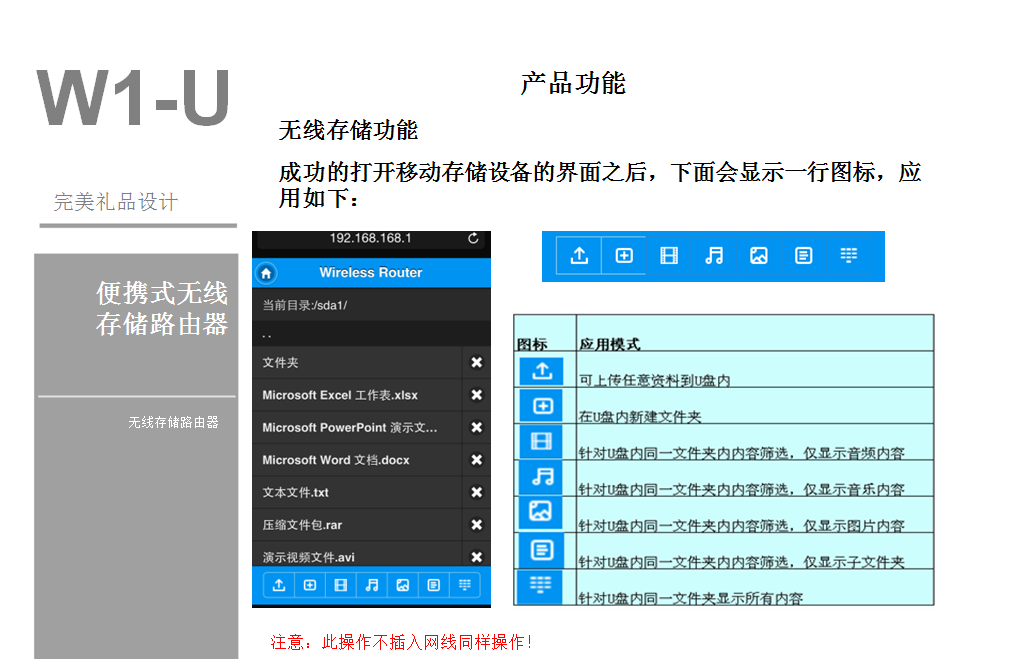Click the 图标 table header cell
1021x659 pixels.
pos(545,333)
